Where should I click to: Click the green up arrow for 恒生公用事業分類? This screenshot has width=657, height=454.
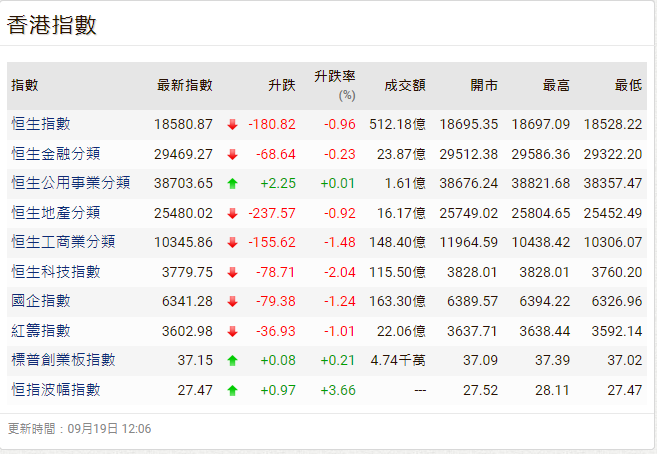point(232,183)
